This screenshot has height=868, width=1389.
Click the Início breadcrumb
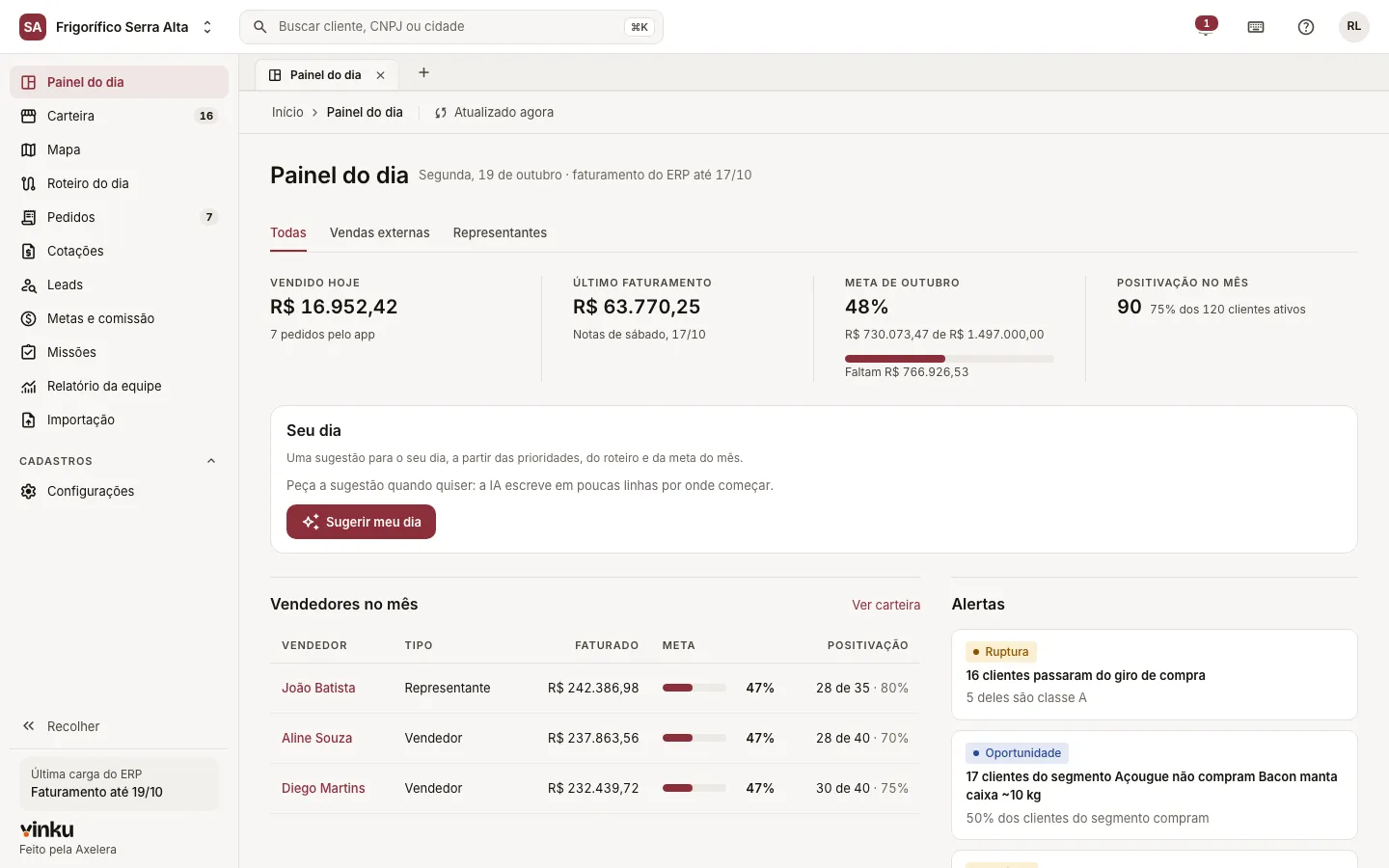click(x=287, y=112)
